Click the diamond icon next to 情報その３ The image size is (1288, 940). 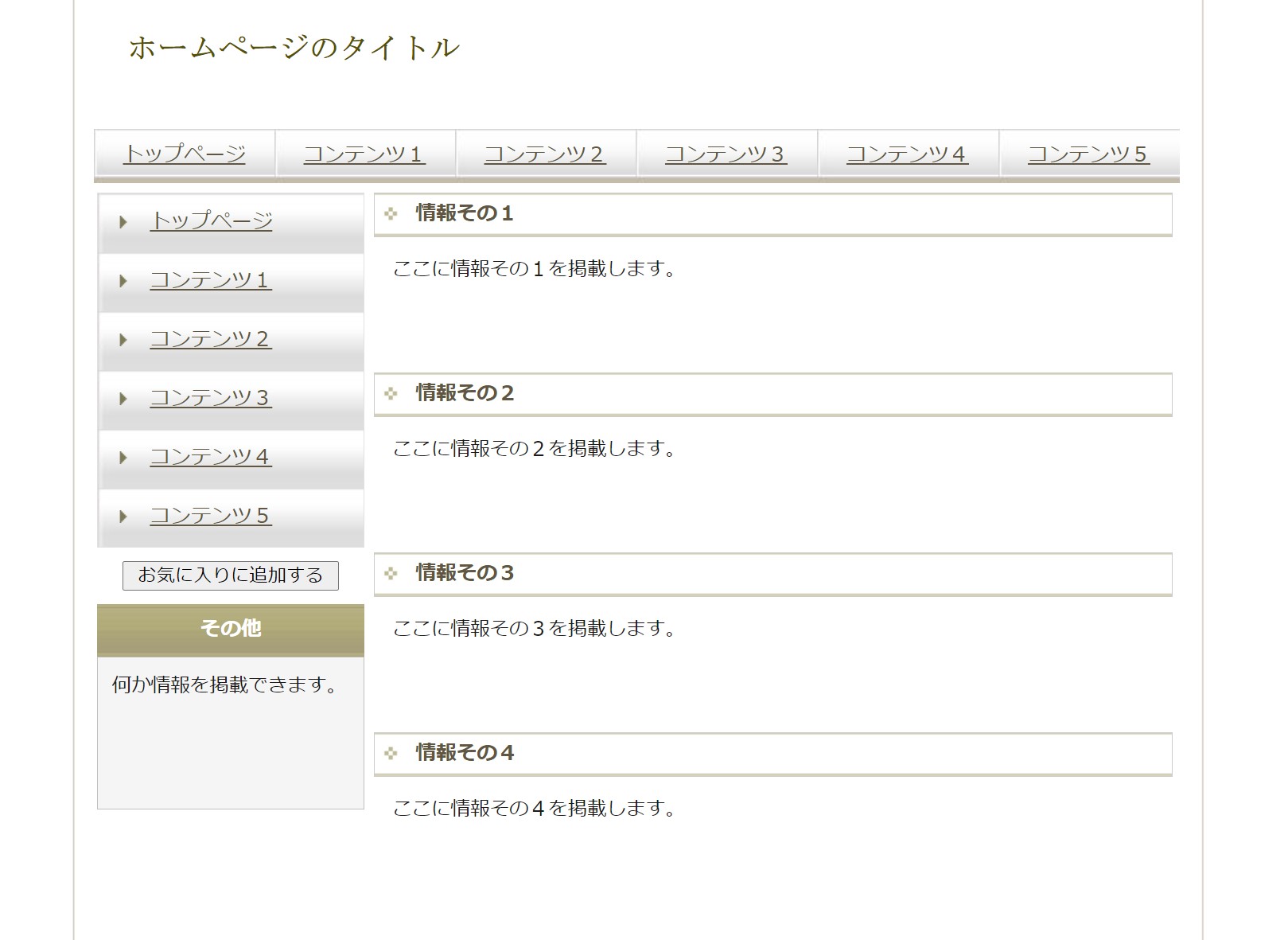tap(391, 573)
